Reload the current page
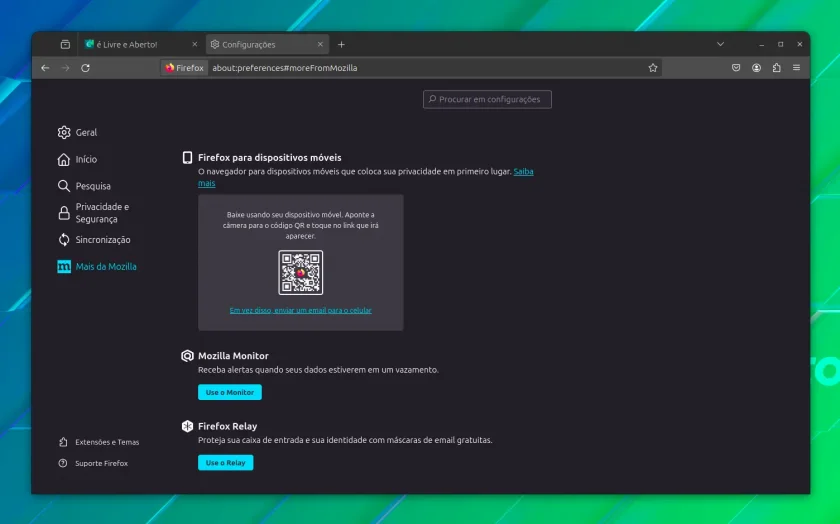 [x=85, y=68]
